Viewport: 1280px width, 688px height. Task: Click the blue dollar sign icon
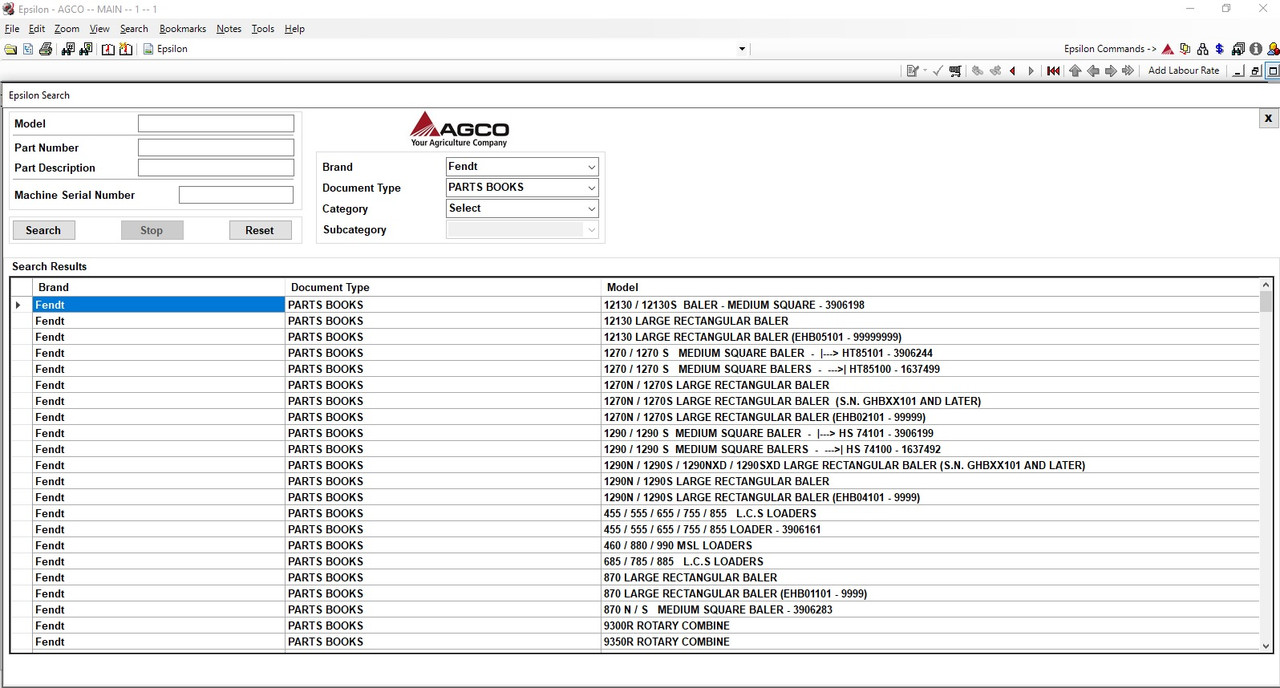pyautogui.click(x=1219, y=49)
